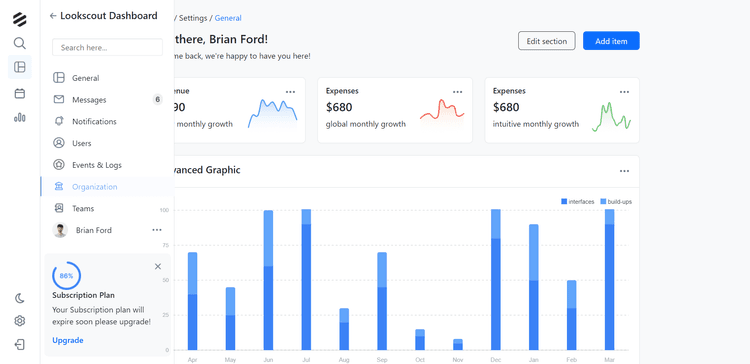Open Messages in the sidebar menu
Screen dimensions: 750x364
[x=107, y=99]
